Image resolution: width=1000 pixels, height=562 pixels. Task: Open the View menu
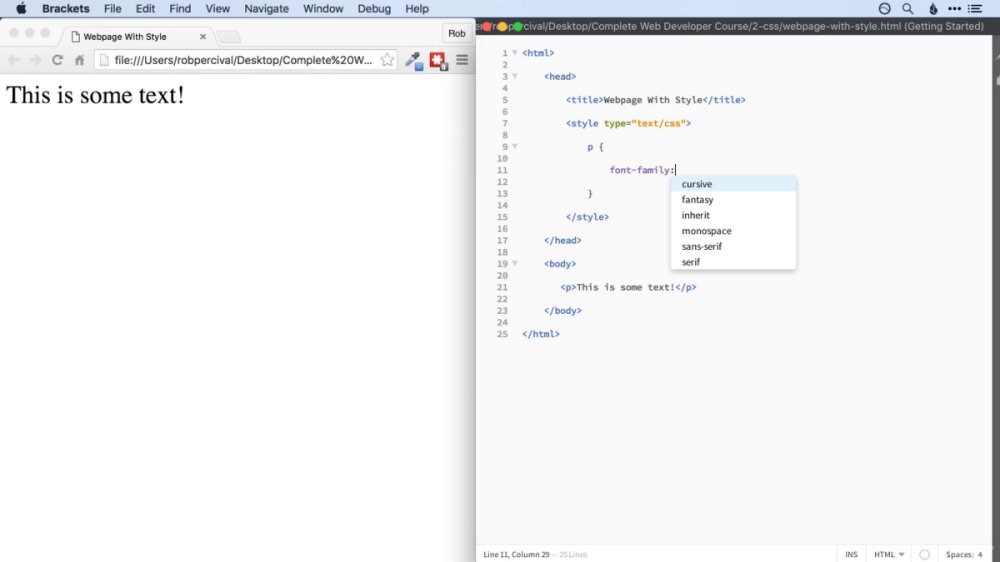coord(217,8)
